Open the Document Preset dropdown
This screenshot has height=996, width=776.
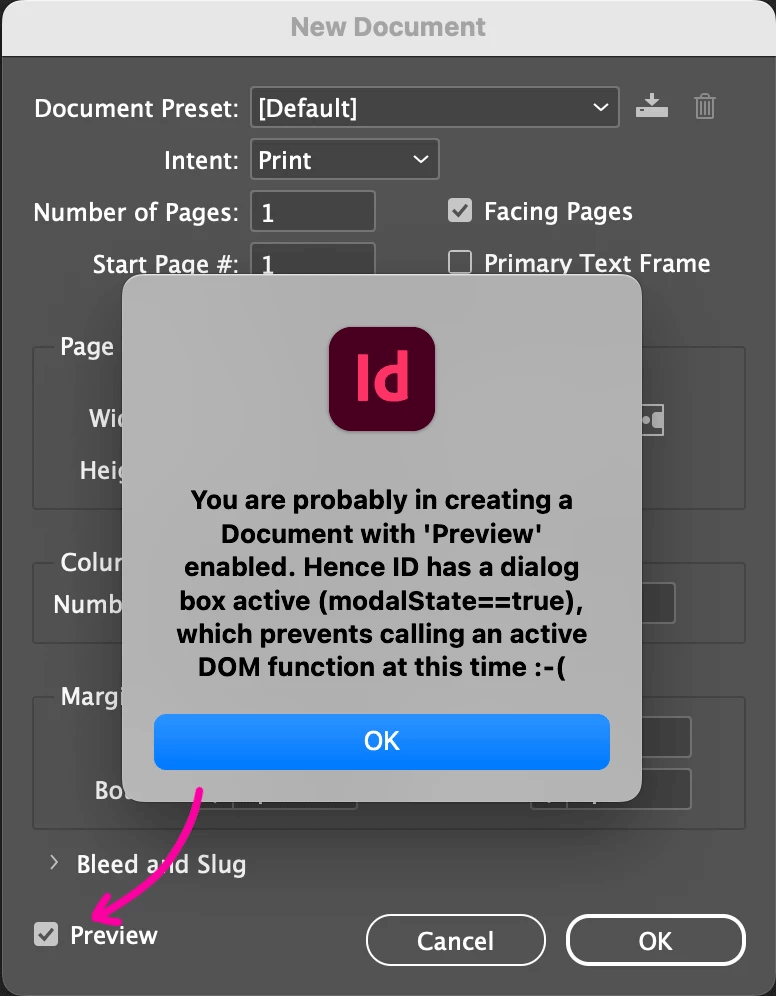click(434, 107)
